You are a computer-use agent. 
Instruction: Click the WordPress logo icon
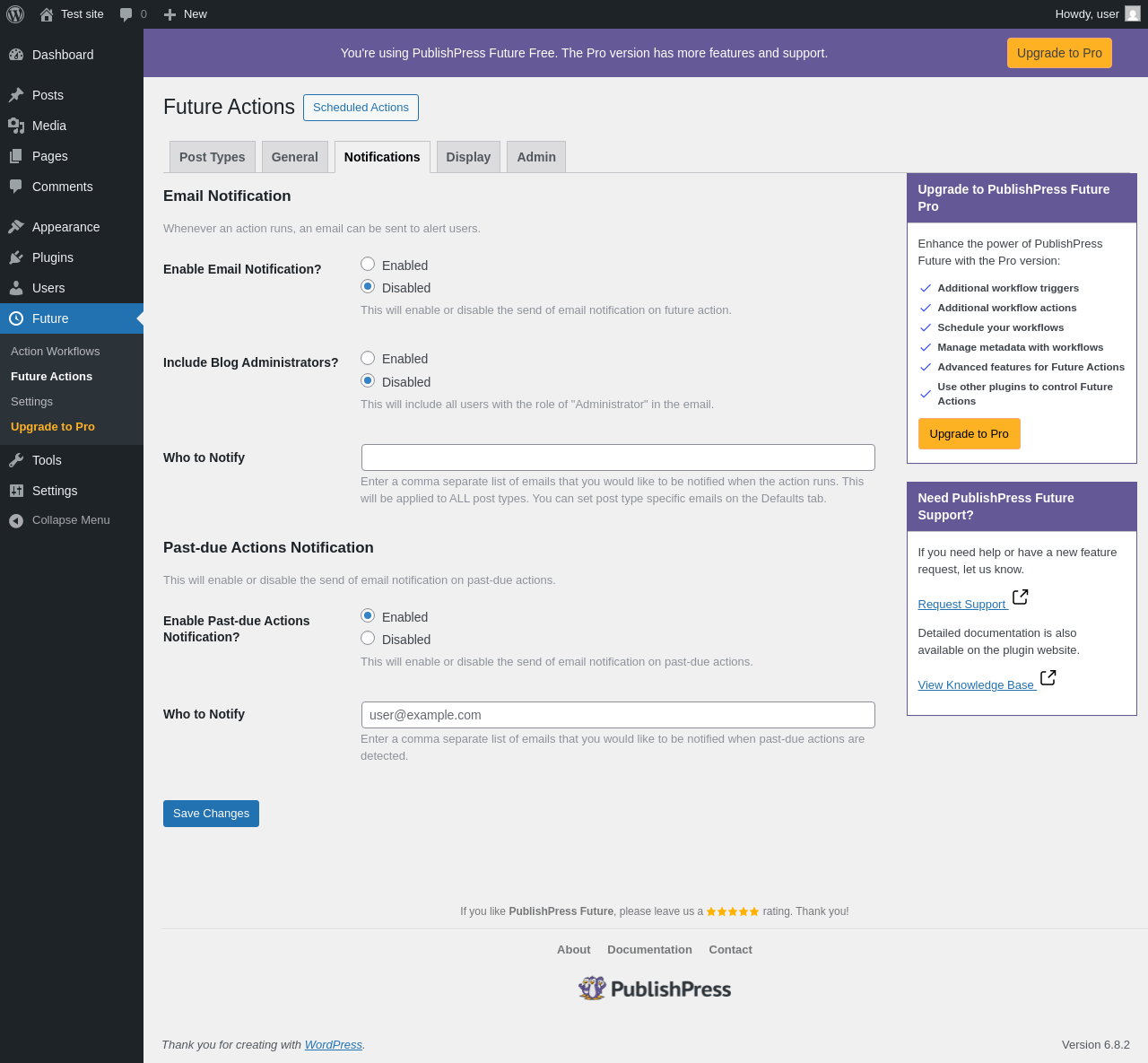click(x=15, y=14)
